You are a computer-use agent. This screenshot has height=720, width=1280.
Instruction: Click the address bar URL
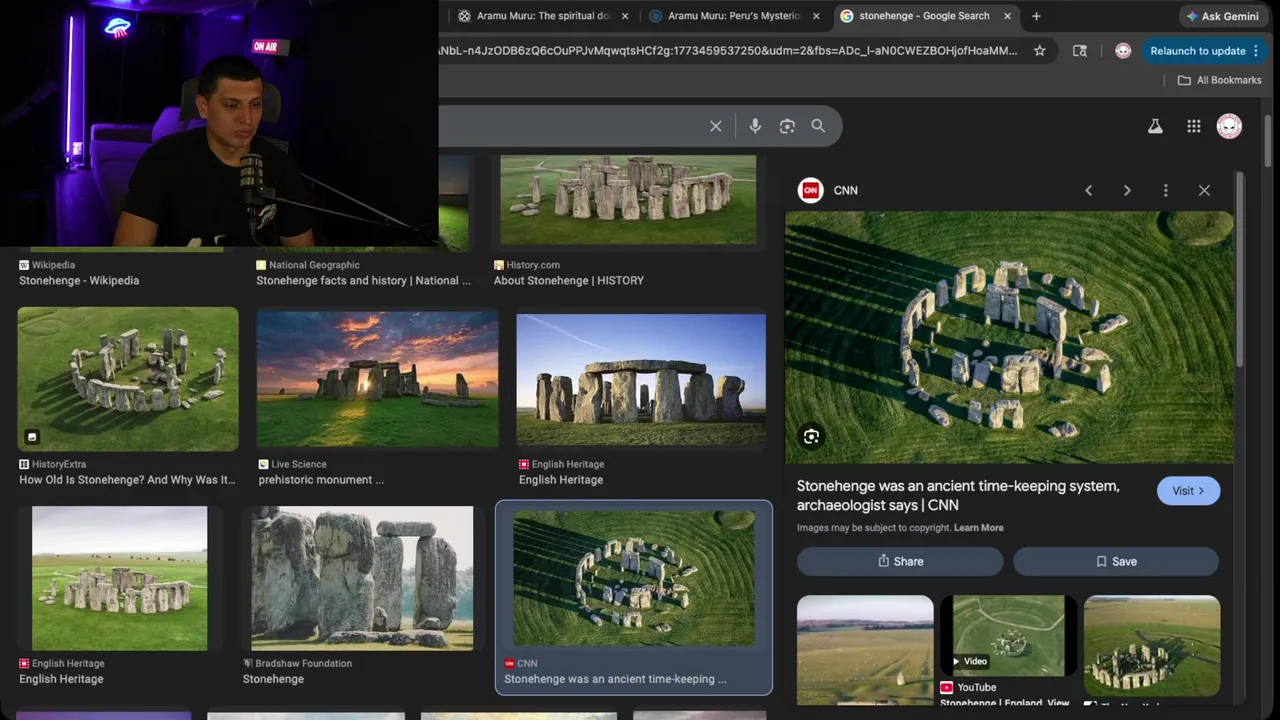(728, 51)
